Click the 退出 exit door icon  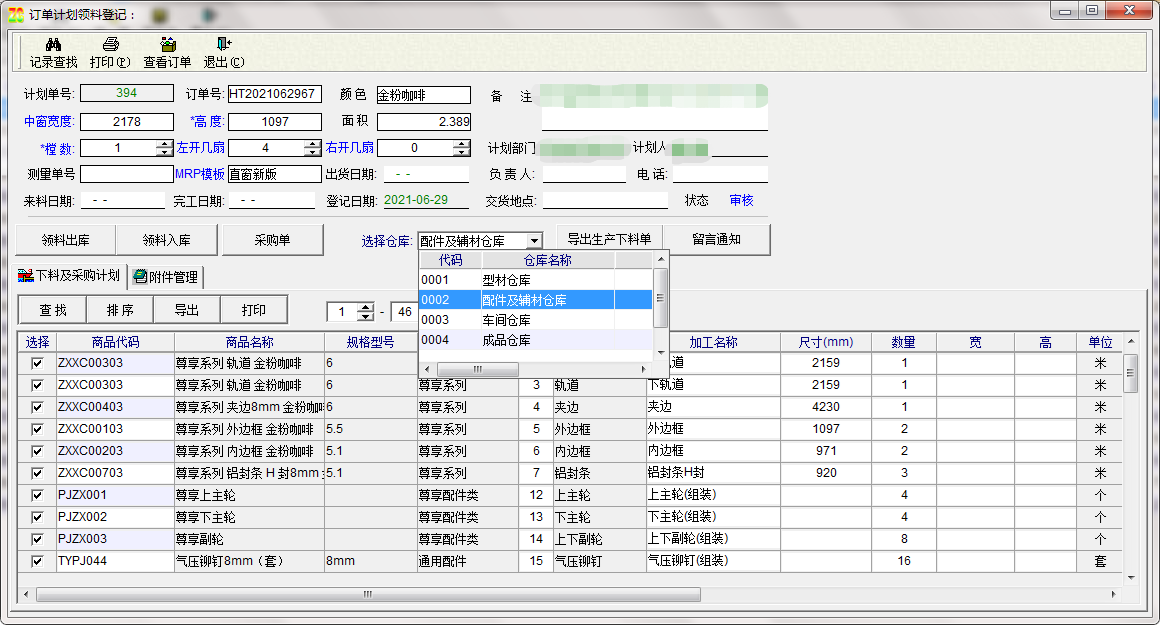[x=223, y=44]
